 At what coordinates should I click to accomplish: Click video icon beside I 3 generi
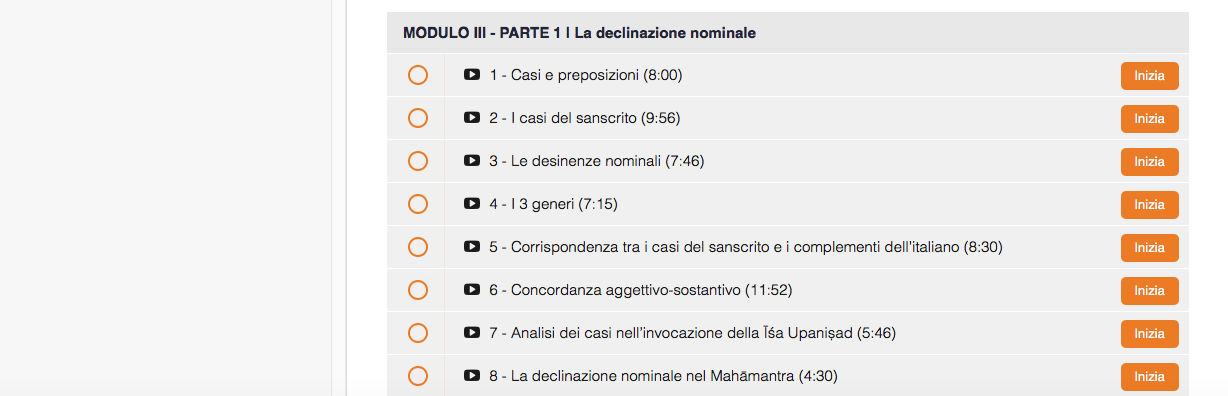tap(472, 204)
